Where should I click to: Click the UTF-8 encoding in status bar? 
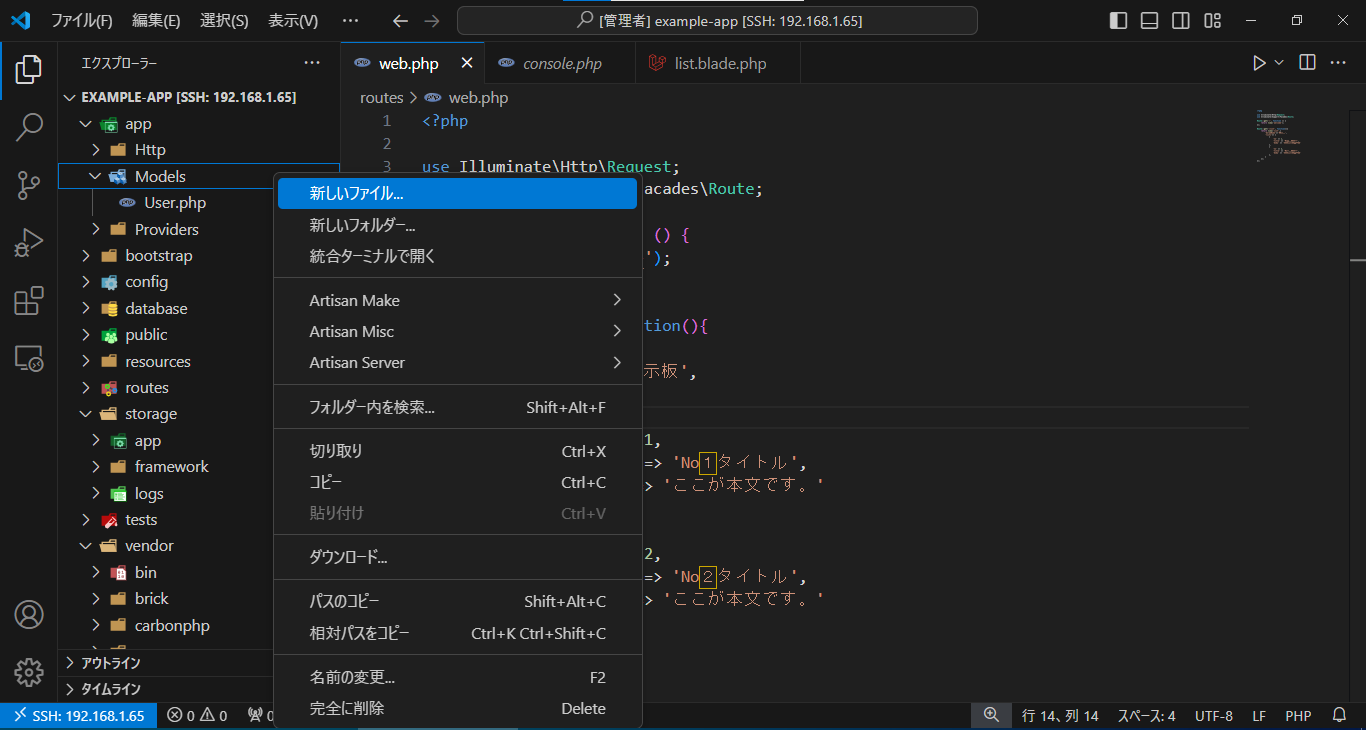[1214, 716]
